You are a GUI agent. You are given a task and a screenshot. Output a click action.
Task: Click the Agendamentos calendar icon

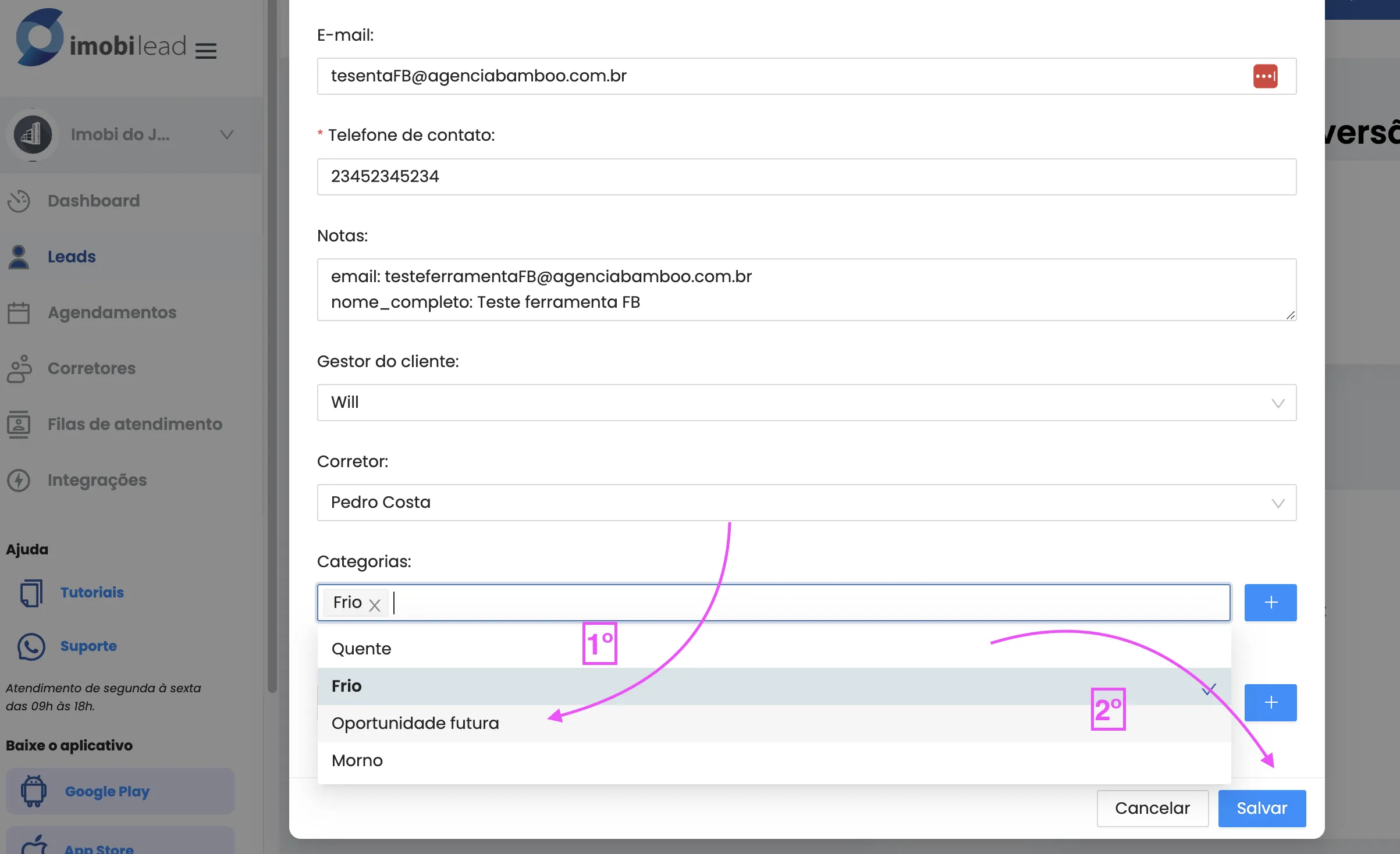click(x=19, y=312)
